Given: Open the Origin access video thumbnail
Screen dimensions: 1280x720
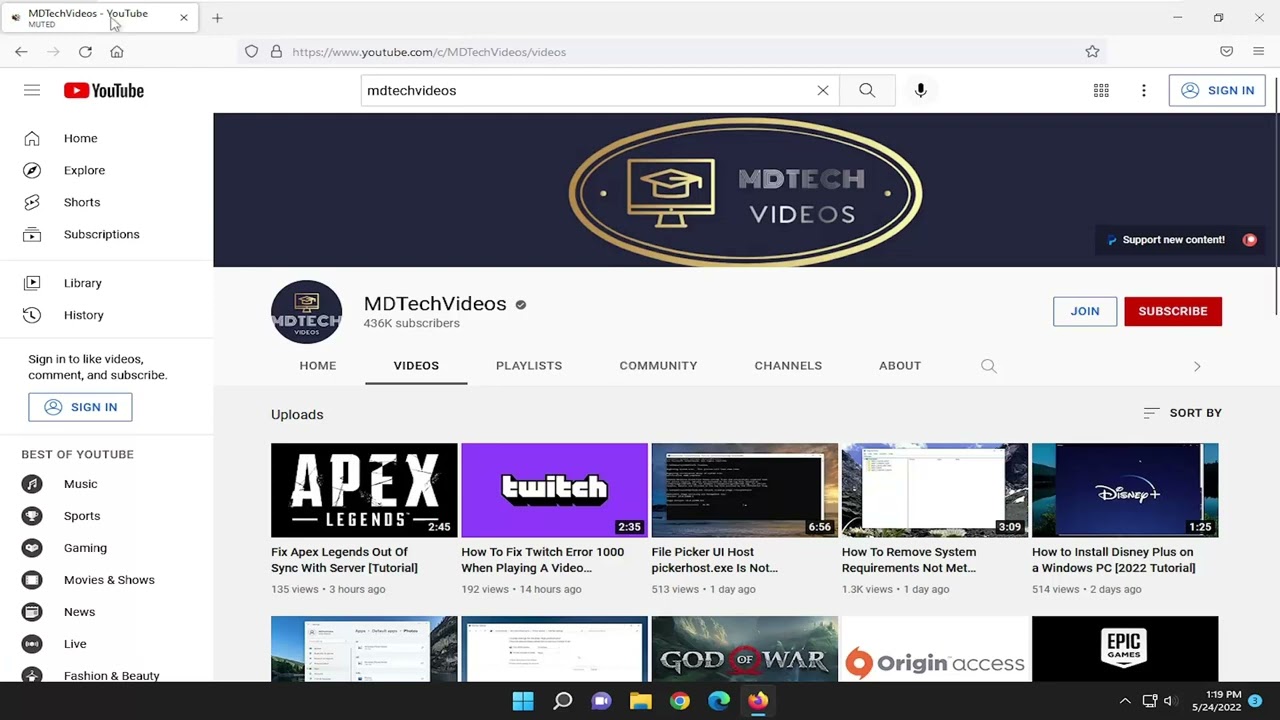Looking at the screenshot, I should coord(935,649).
